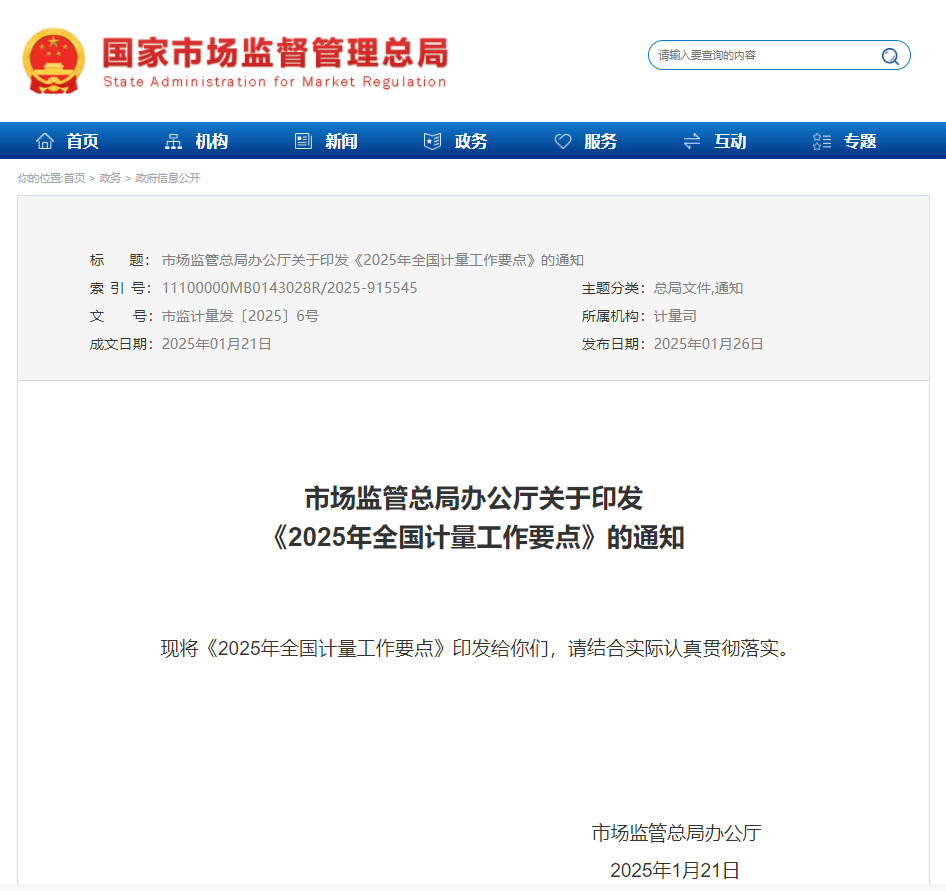946x891 pixels.
Task: Open the 服务 navigation menu item
Action: tap(601, 141)
